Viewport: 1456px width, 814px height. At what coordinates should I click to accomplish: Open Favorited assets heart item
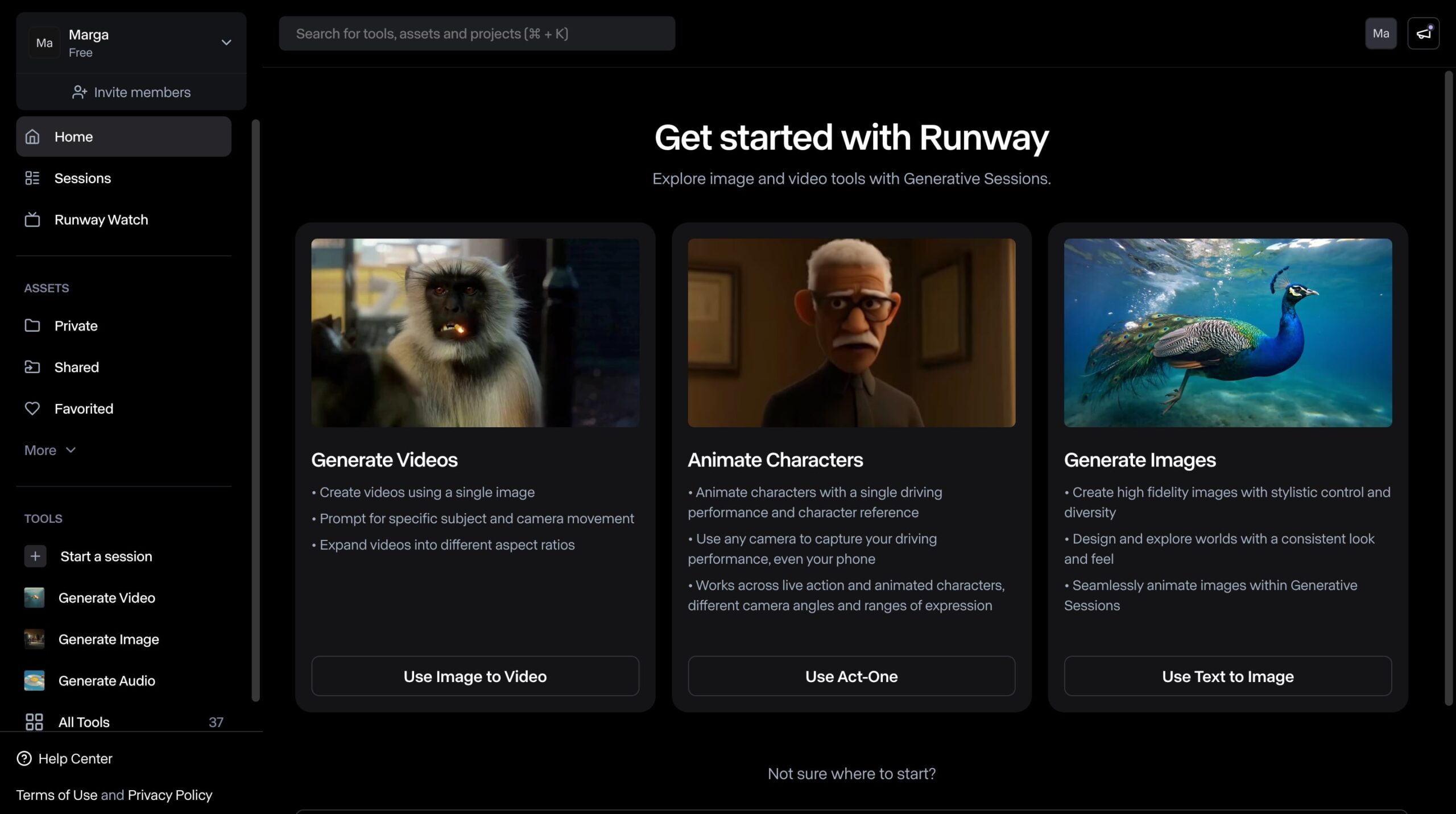coord(83,408)
